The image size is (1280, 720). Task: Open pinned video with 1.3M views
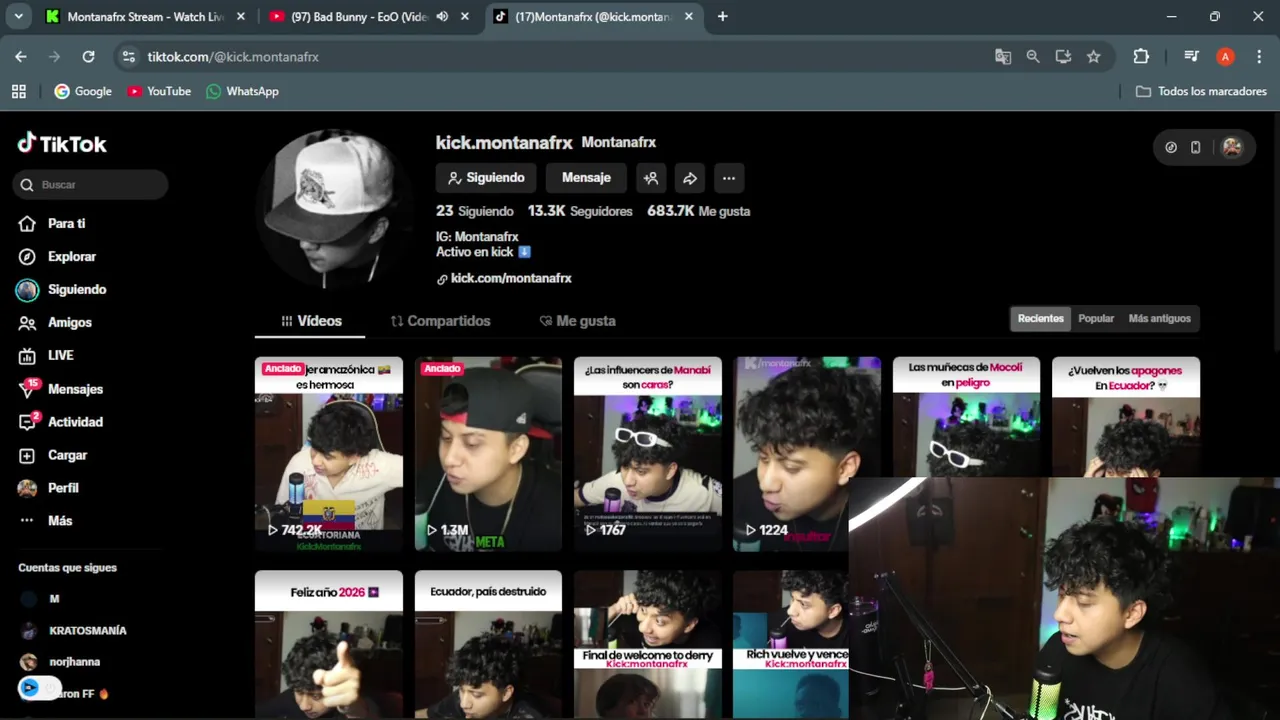[488, 454]
